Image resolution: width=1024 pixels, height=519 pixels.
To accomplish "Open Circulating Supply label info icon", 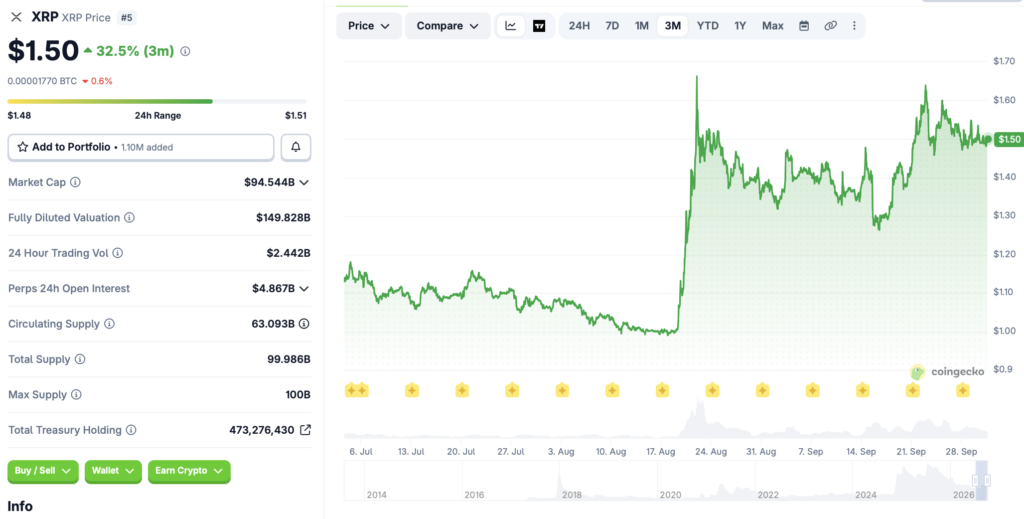I will pos(109,324).
